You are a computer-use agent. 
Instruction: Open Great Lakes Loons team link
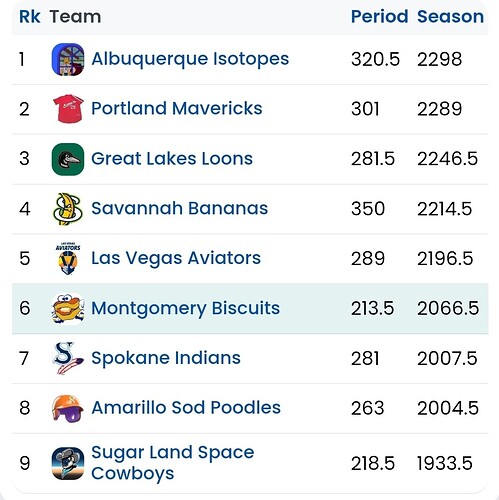pos(172,158)
